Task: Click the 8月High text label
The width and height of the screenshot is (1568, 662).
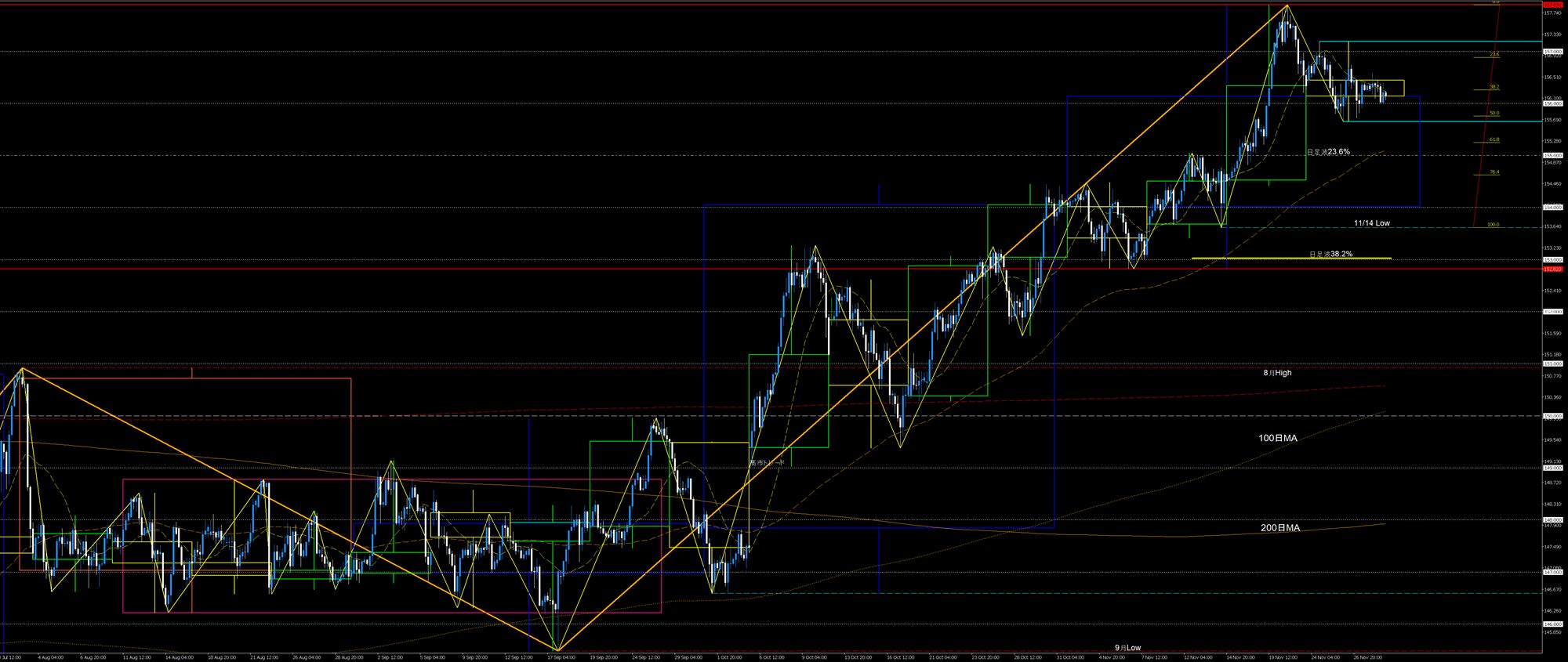Action: coord(1277,373)
